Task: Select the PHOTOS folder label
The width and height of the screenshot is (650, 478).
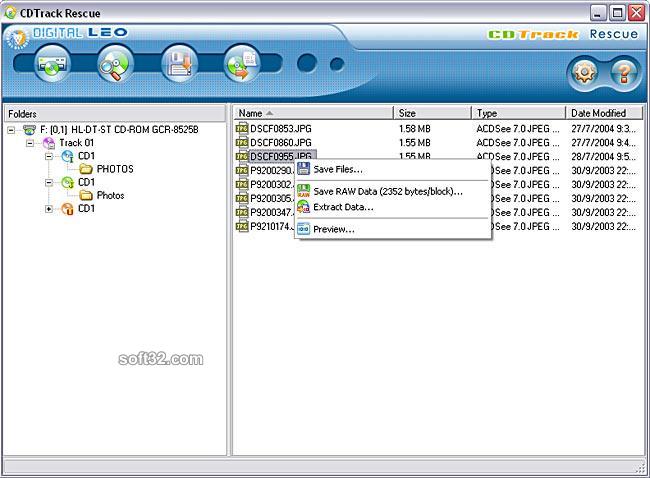Action: (115, 169)
